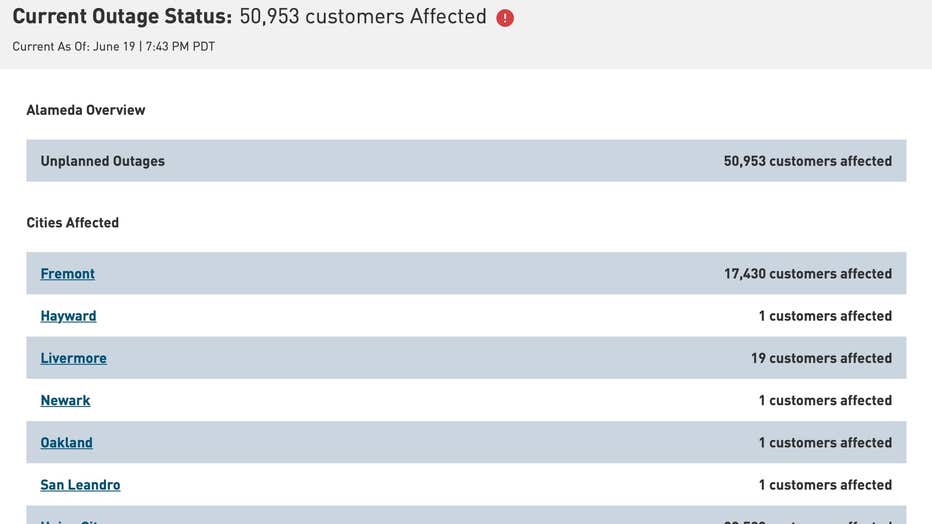This screenshot has width=932, height=524.
Task: Go to Oakland outage details
Action: (67, 443)
